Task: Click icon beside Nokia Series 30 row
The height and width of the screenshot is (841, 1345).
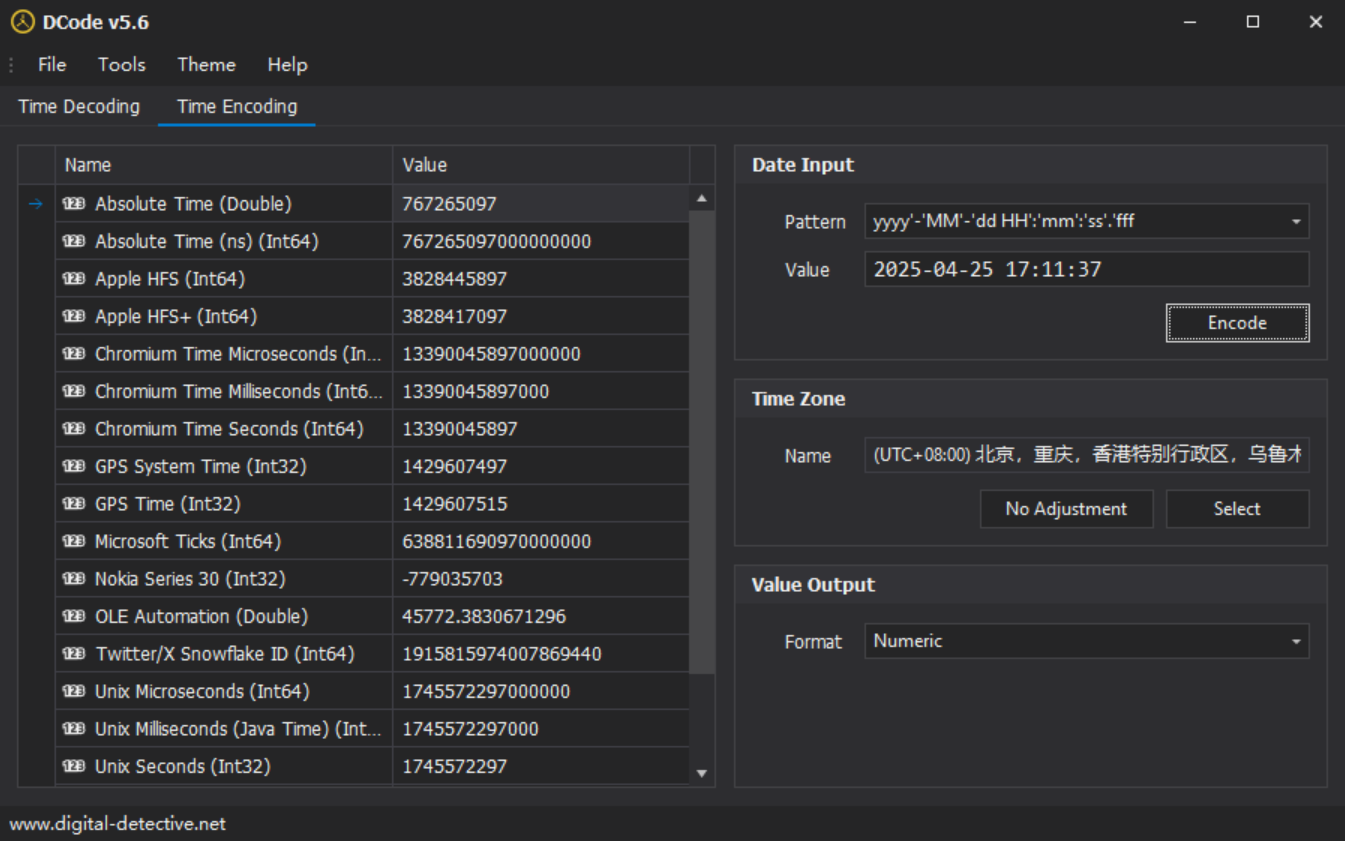Action: [74, 579]
